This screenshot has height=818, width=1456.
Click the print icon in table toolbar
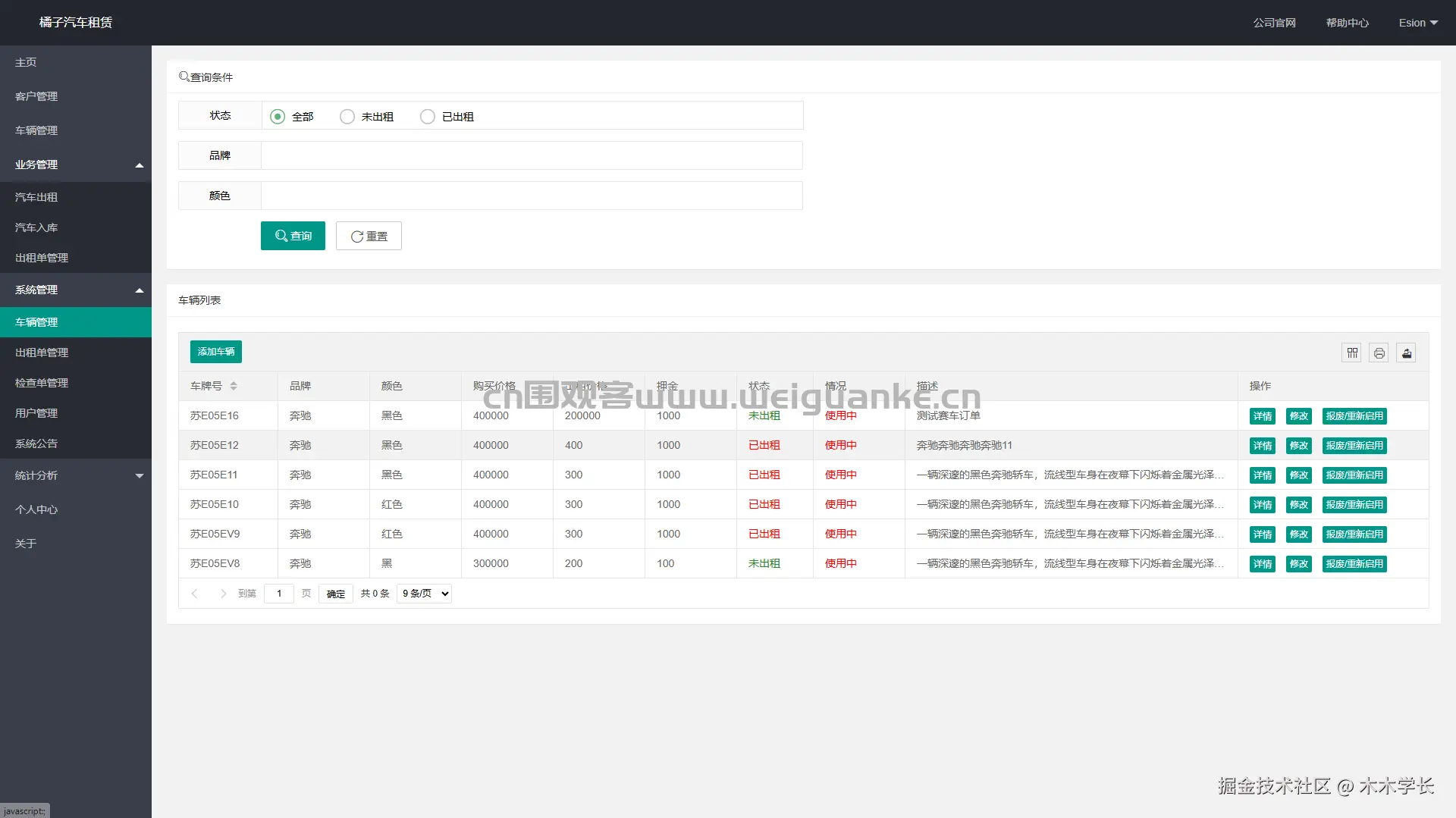pos(1379,353)
